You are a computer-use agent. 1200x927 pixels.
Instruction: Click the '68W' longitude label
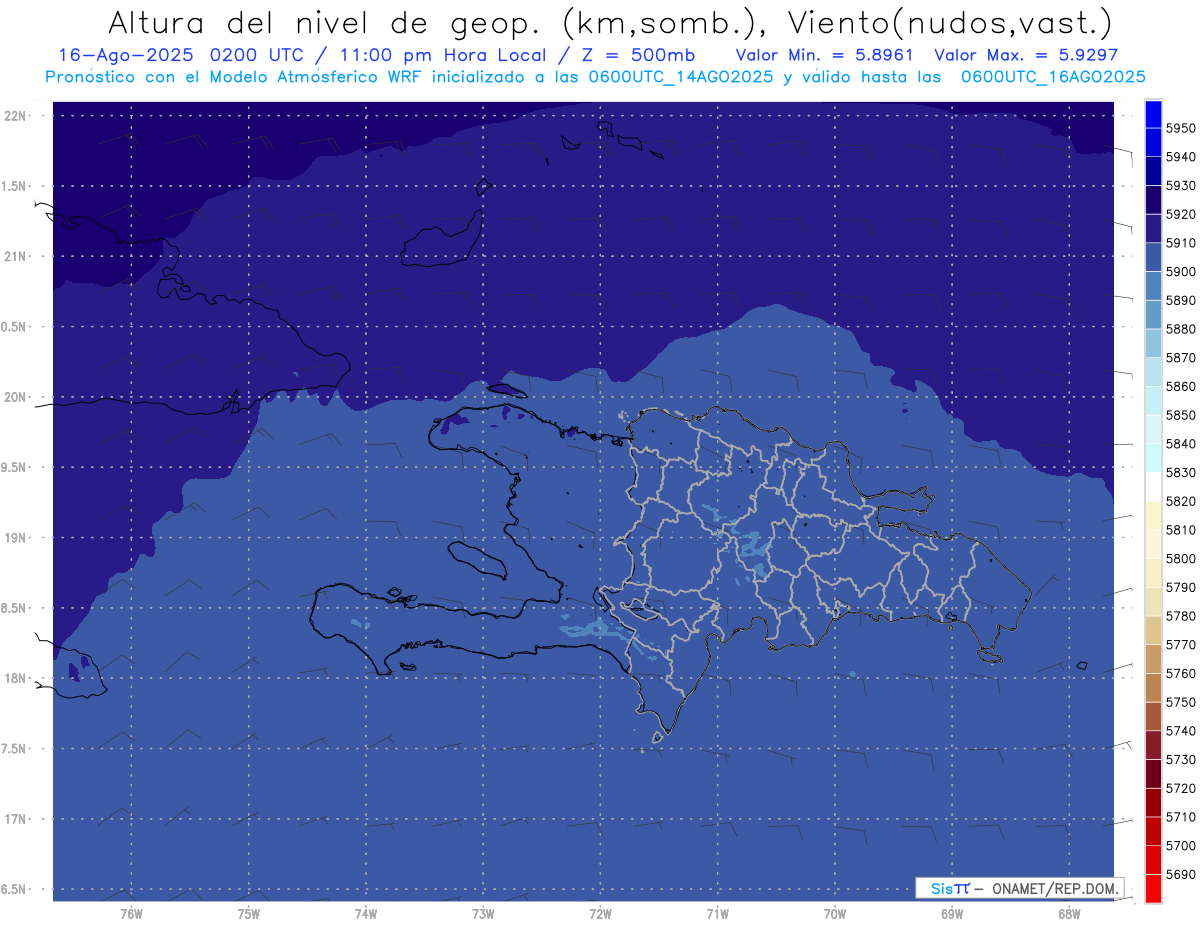point(1069,913)
